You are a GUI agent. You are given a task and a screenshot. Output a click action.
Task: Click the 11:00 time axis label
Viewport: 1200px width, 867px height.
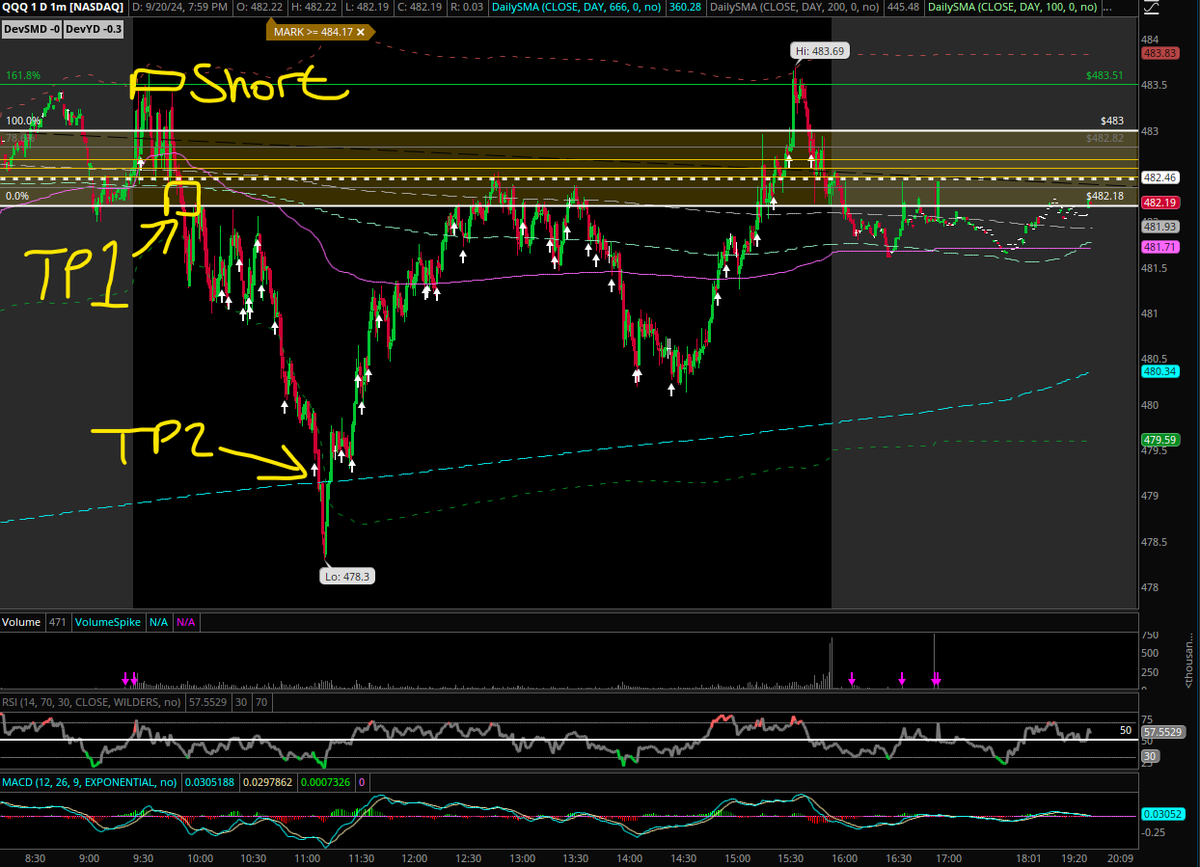click(x=306, y=858)
